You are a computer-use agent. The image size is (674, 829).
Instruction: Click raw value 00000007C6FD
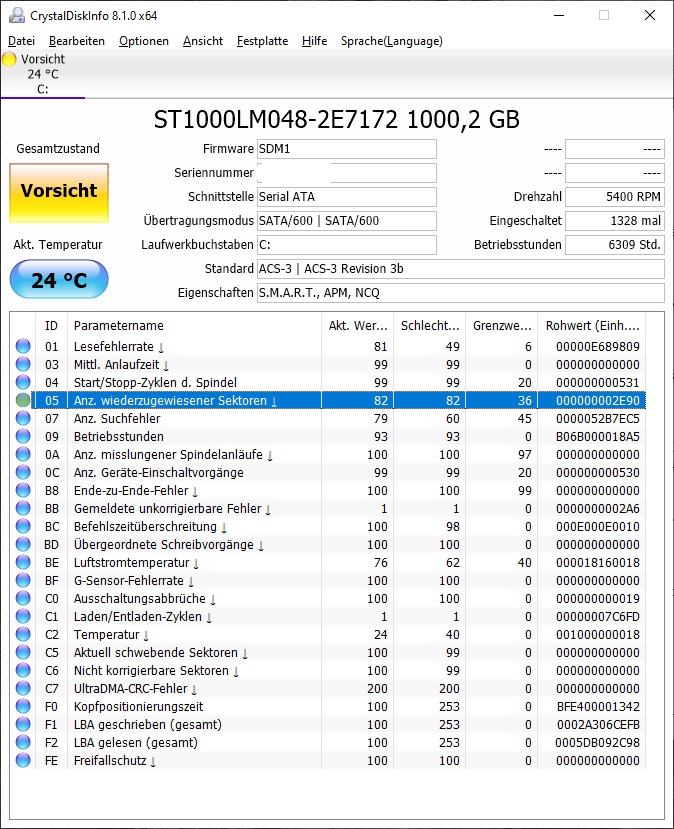(598, 616)
